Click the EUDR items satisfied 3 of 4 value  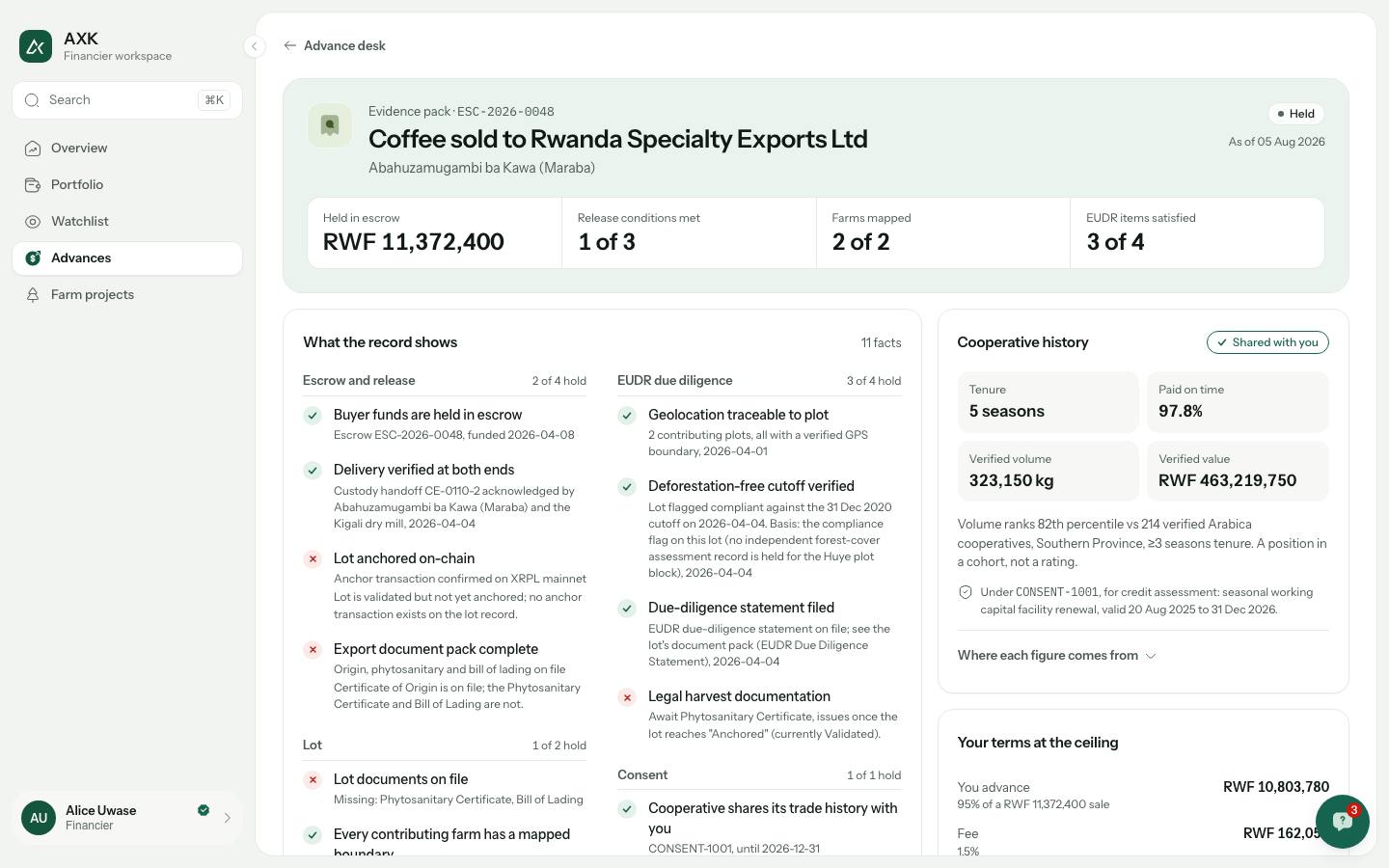tap(1115, 242)
